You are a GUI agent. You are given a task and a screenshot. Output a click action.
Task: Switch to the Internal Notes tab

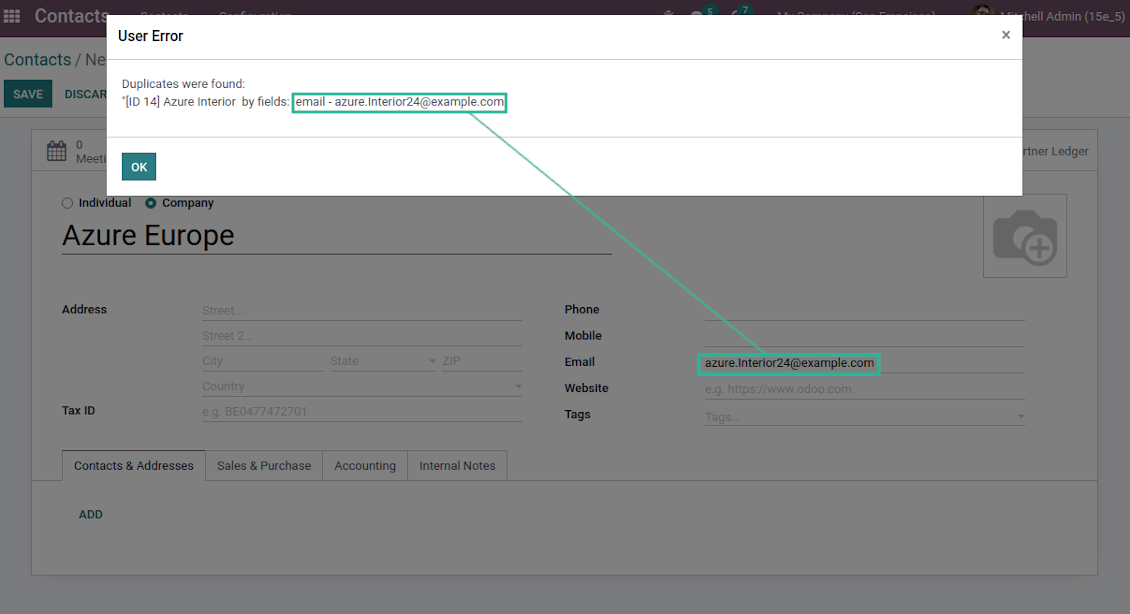click(x=457, y=466)
